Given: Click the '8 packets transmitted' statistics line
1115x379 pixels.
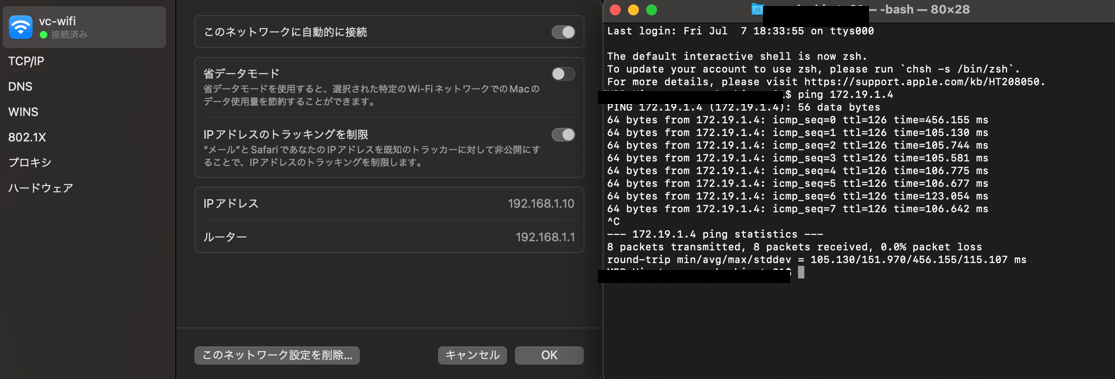Looking at the screenshot, I should point(795,247).
